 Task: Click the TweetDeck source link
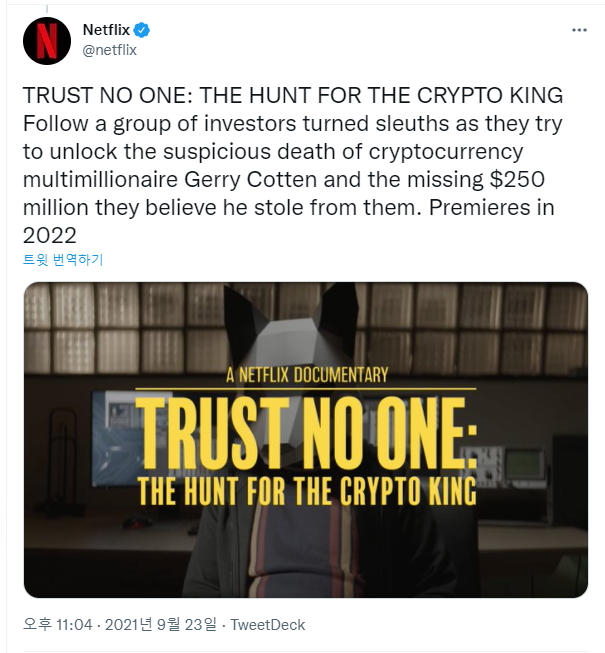tap(268, 625)
